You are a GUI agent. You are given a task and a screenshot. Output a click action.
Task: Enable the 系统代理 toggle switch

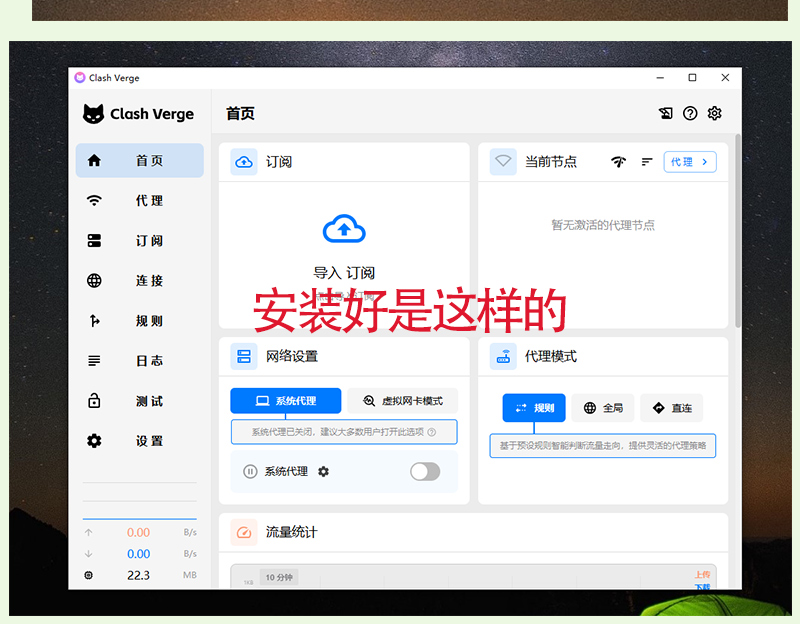(x=425, y=472)
